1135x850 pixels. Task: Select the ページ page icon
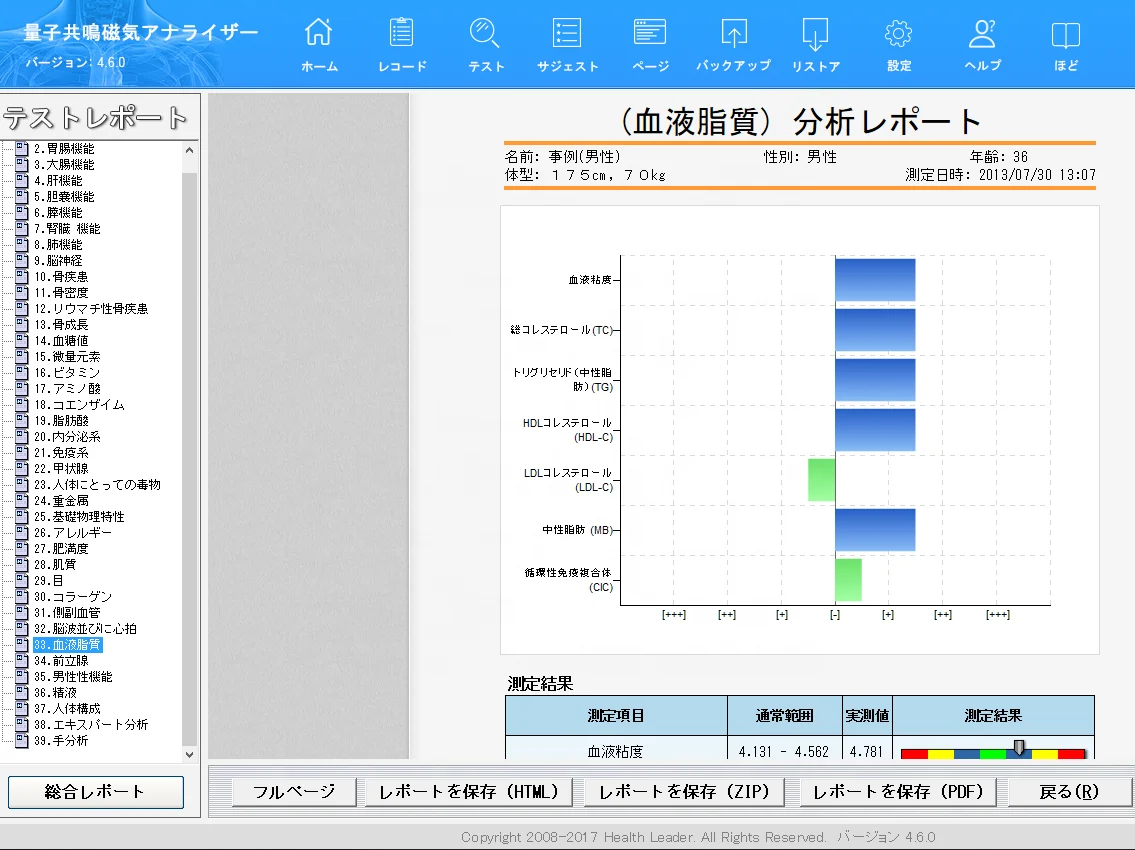(650, 45)
